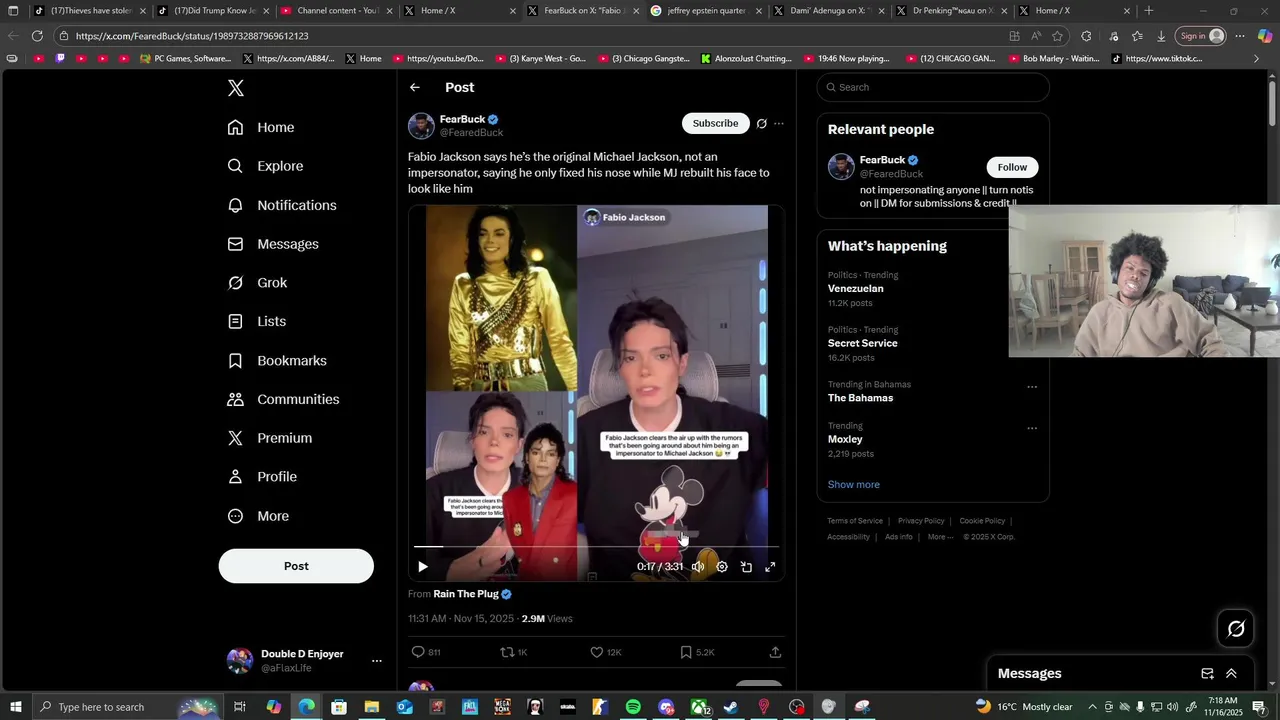Expand footer More options
This screenshot has height=720, width=1280.
click(x=939, y=537)
